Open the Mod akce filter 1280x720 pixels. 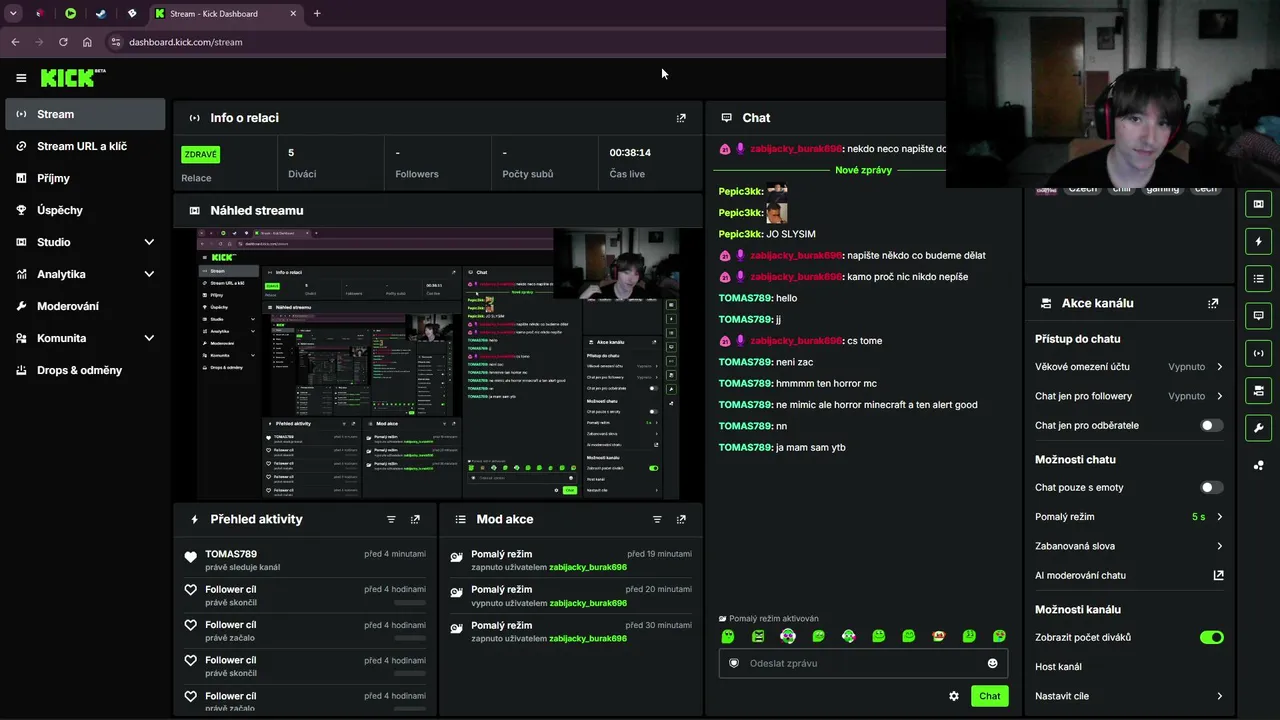click(x=657, y=519)
